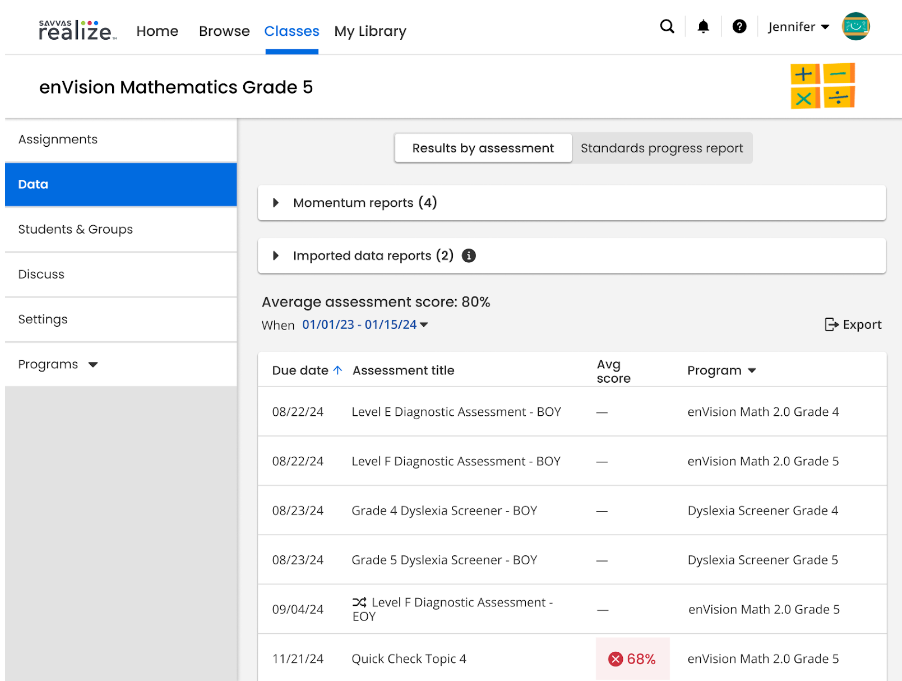Open Settings in the sidebar
902x681 pixels.
click(x=121, y=319)
